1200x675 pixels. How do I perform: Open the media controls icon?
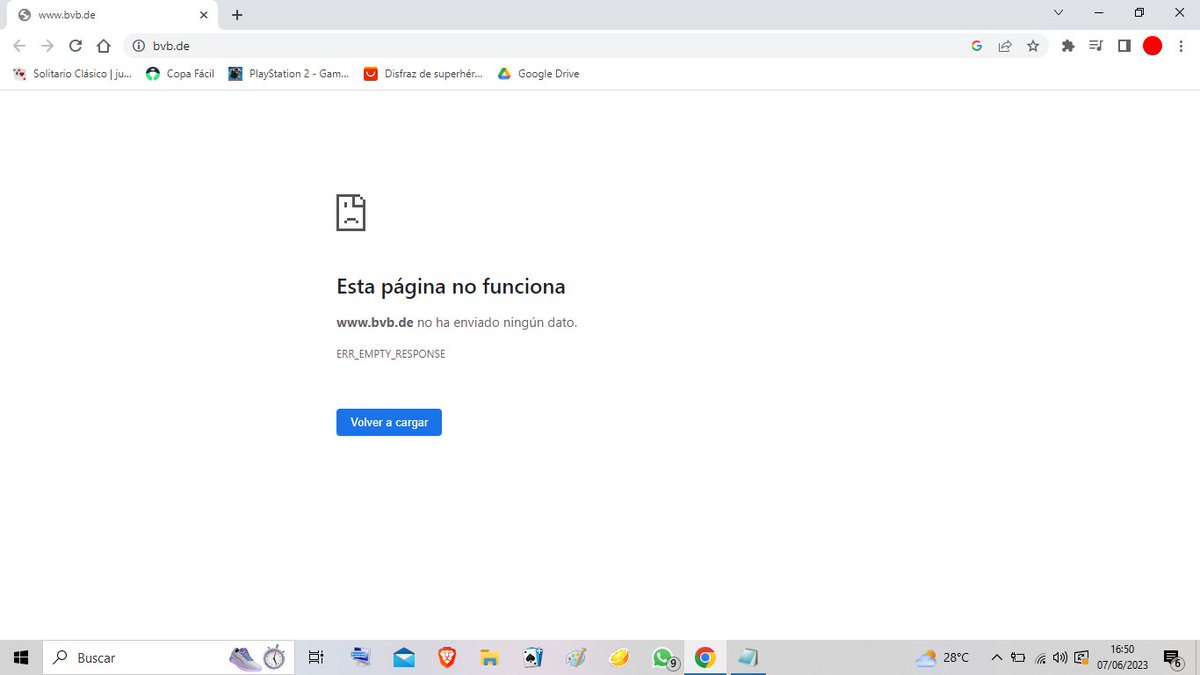pos(1096,46)
